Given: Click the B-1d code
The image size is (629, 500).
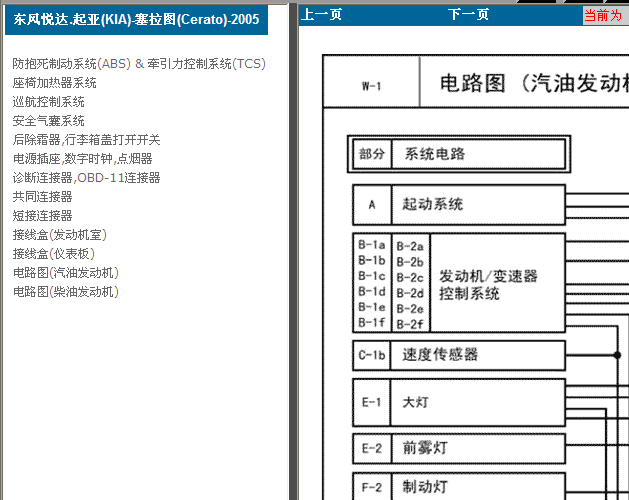Looking at the screenshot, I should [372, 291].
